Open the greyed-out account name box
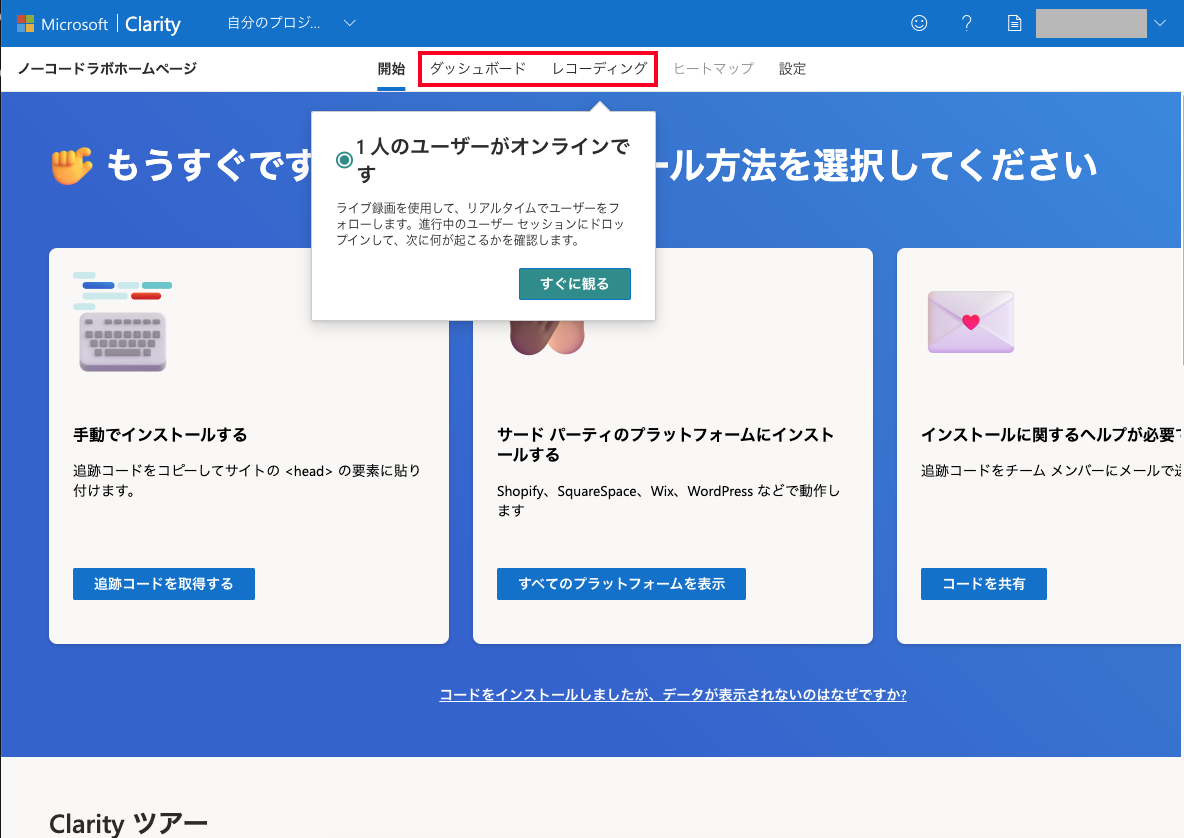Image resolution: width=1184 pixels, height=838 pixels. 1091,23
